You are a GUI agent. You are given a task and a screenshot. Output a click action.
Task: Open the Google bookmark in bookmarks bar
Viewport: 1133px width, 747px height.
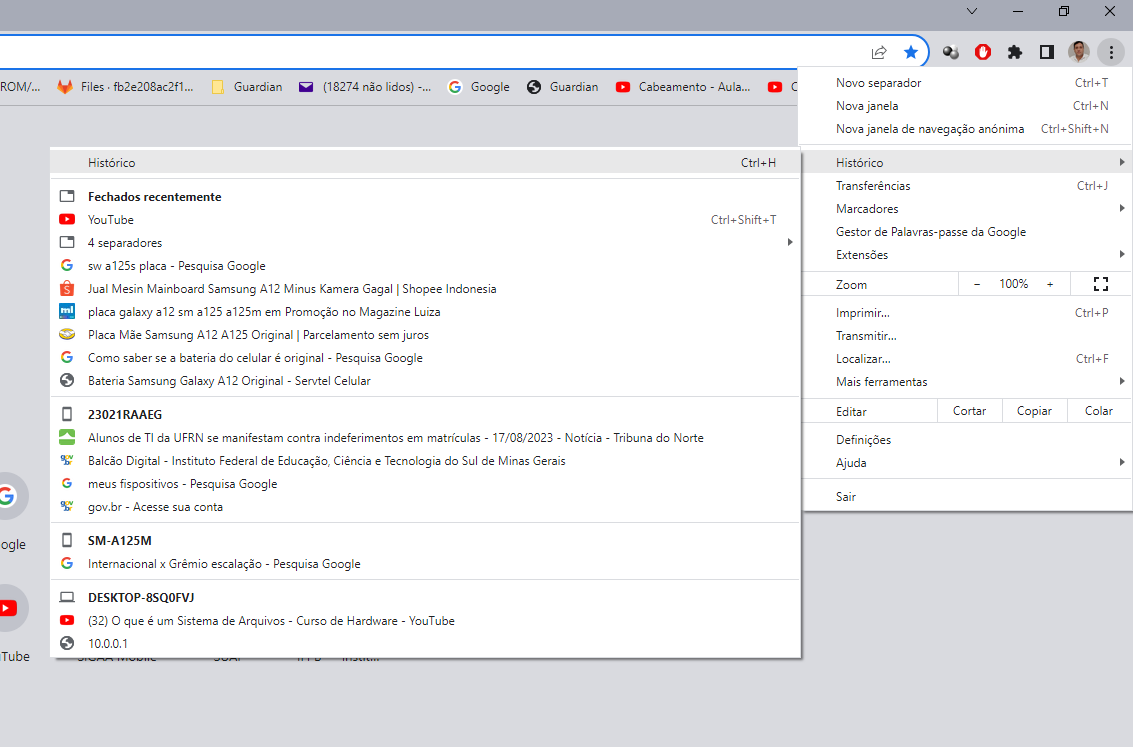[x=479, y=87]
